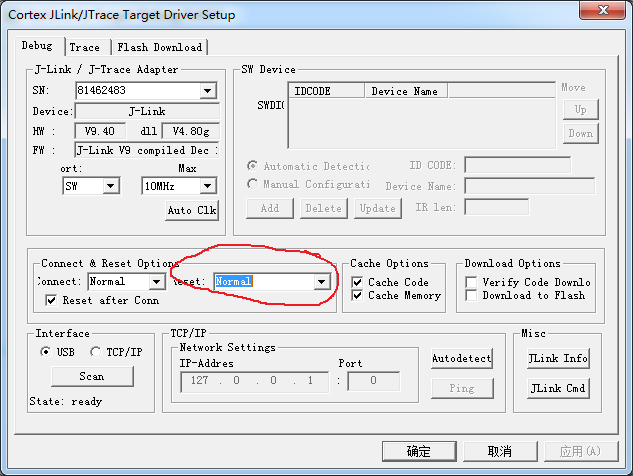Image resolution: width=633 pixels, height=476 pixels.
Task: Expand the SN serial number dropdown
Action: [208, 90]
